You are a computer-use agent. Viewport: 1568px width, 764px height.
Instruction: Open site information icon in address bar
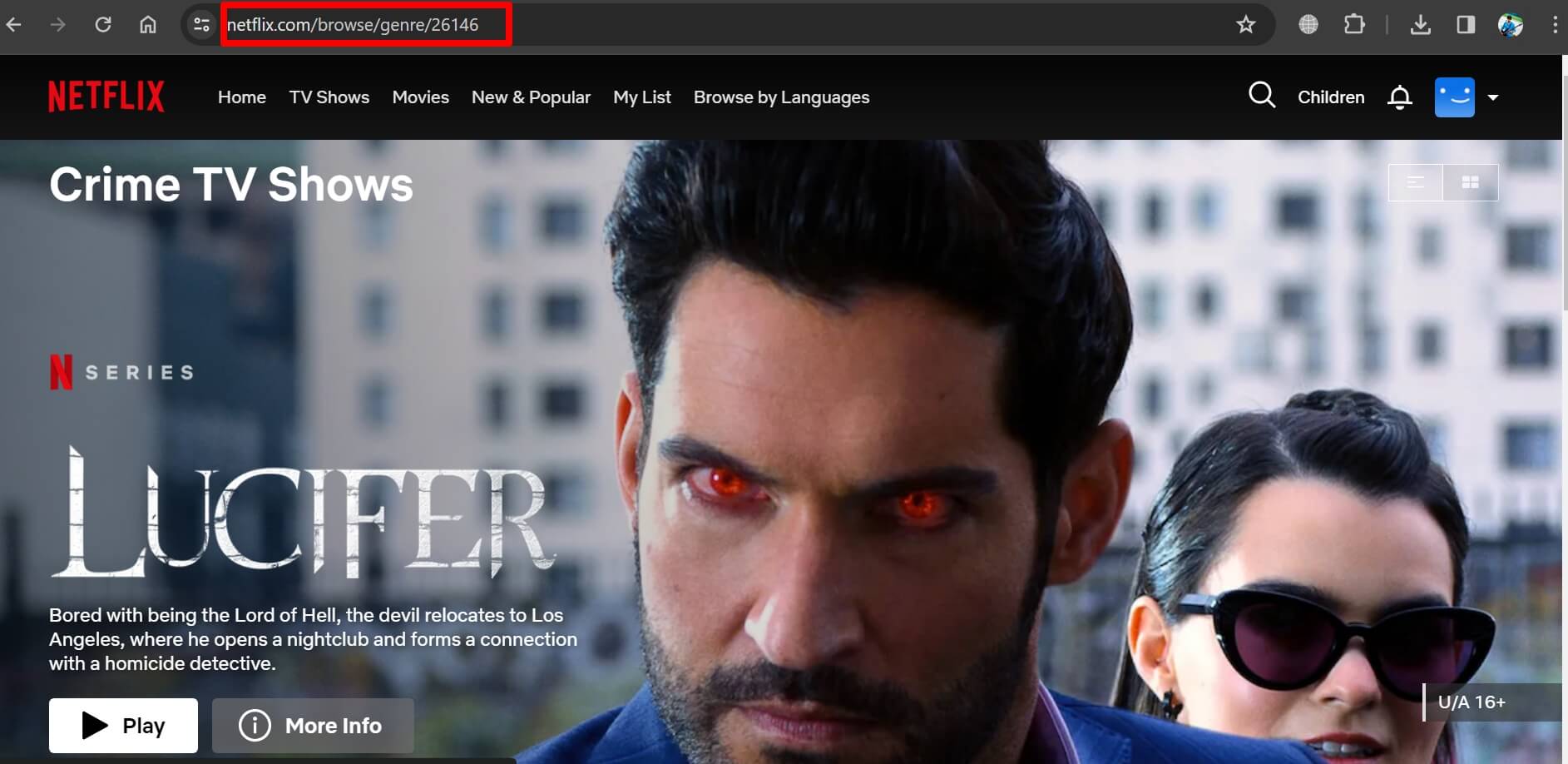pyautogui.click(x=201, y=25)
